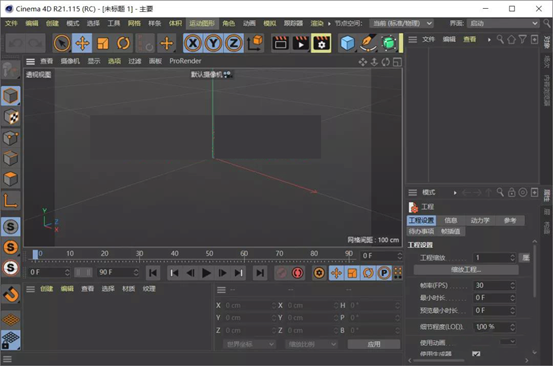Switch to Edges mode
The height and width of the screenshot is (366, 553).
[x=11, y=158]
